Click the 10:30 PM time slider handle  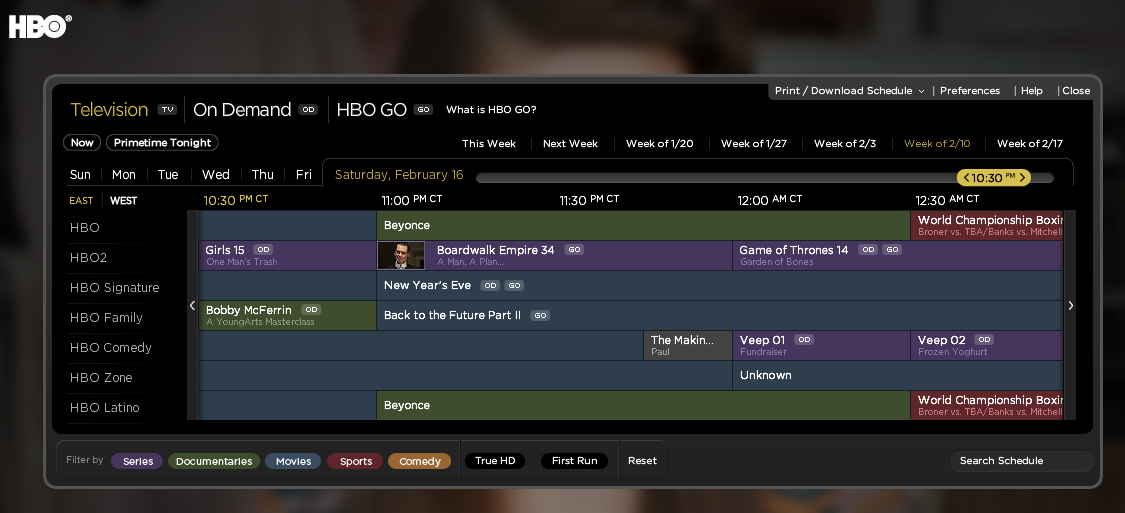point(994,178)
